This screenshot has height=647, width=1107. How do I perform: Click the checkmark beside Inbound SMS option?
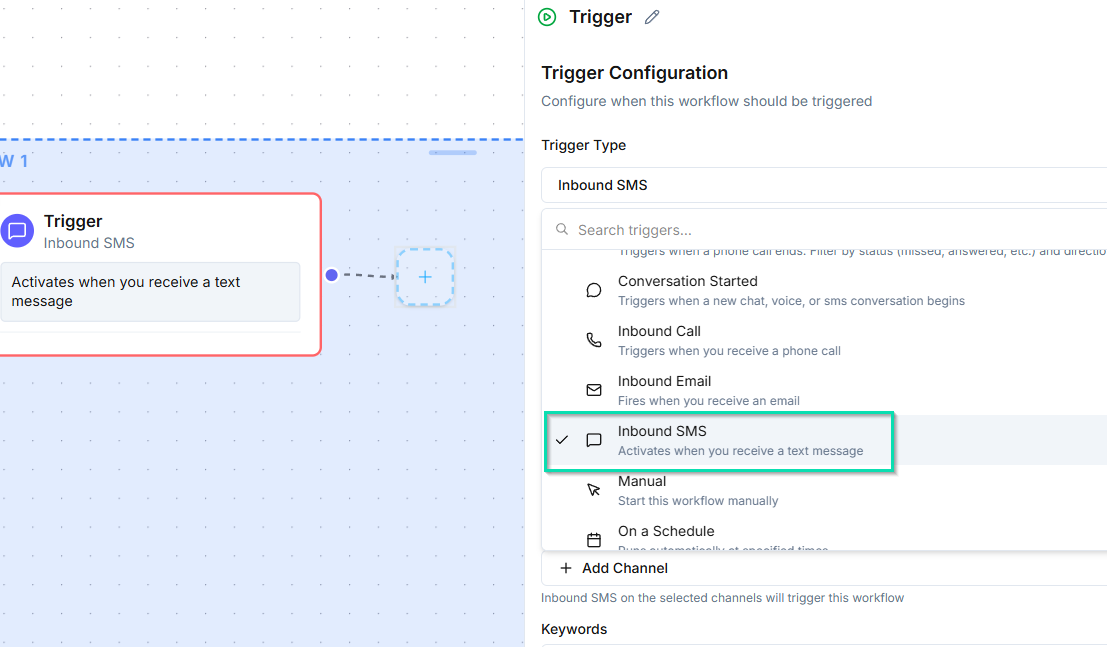point(562,440)
